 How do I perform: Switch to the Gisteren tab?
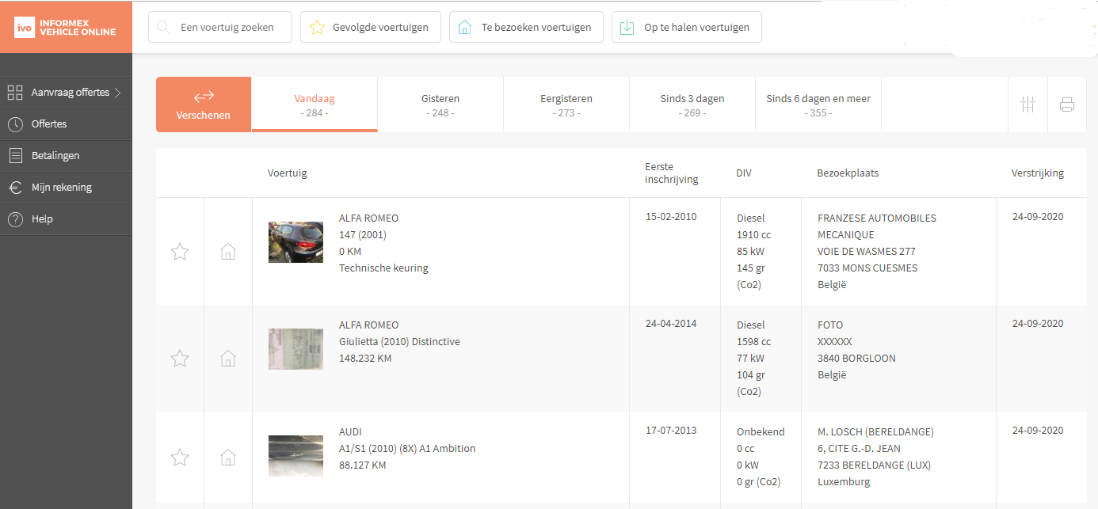click(x=440, y=104)
